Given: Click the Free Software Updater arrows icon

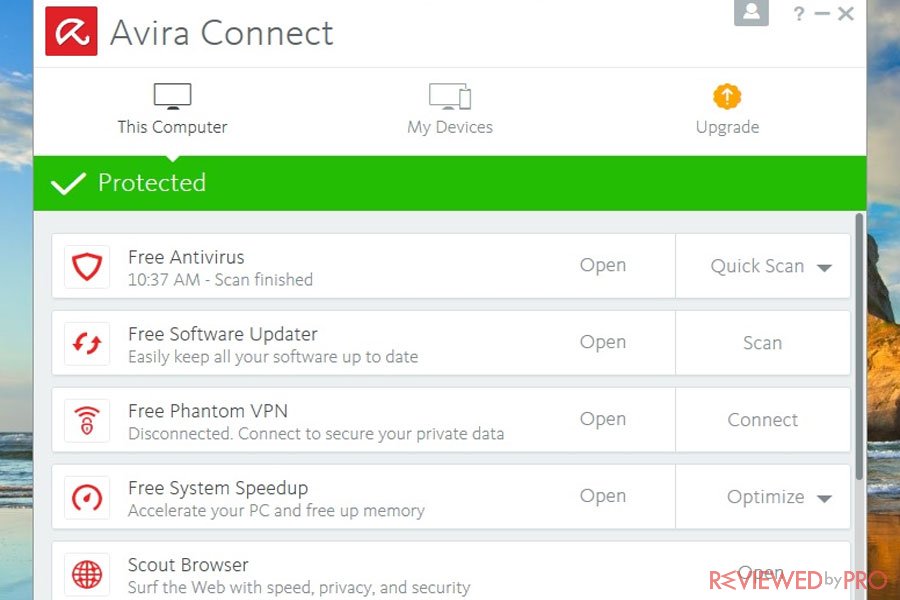Looking at the screenshot, I should coord(87,343).
